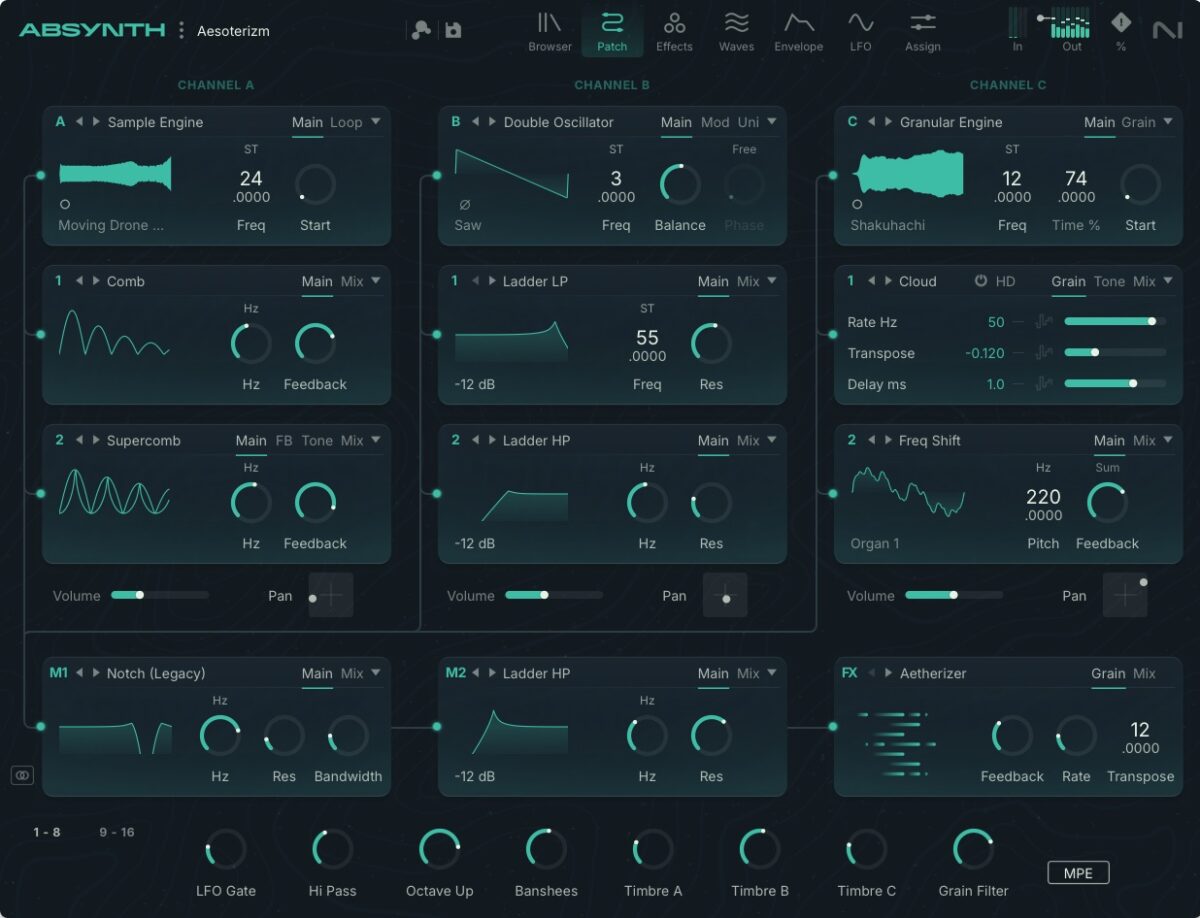This screenshot has height=918, width=1200.
Task: Click the Rate Hz slider in the Cloud module
Action: (x=1115, y=322)
